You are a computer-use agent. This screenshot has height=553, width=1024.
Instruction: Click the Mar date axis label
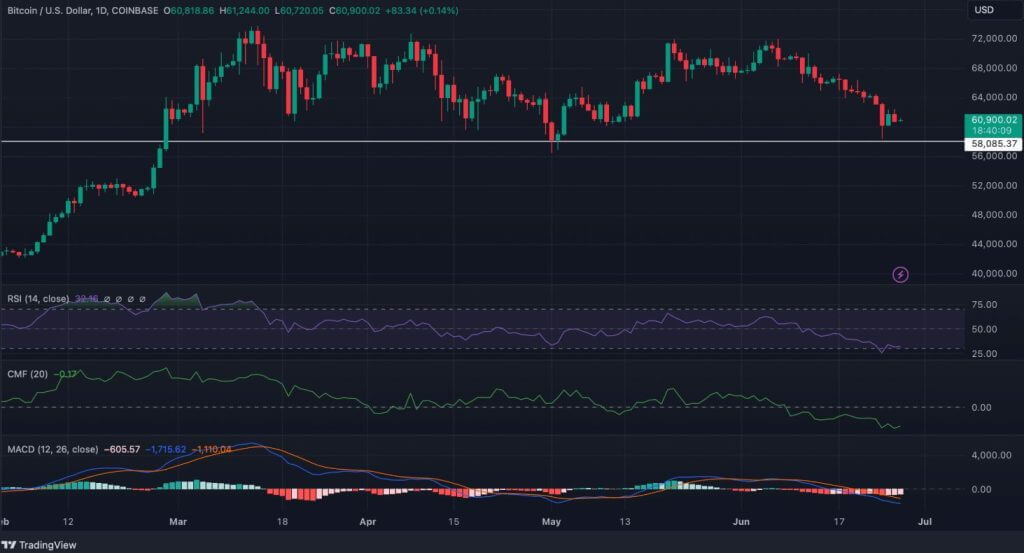[x=178, y=522]
